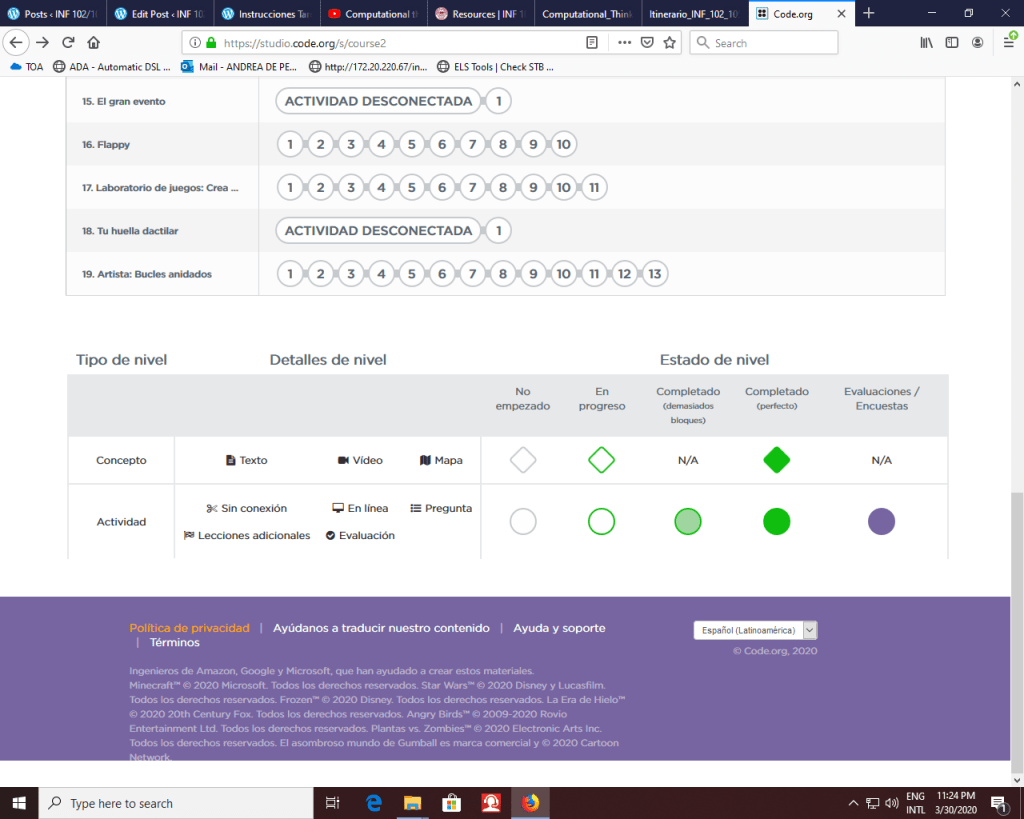1024x819 pixels.
Task: Open level 11 of Laboratorio de juegos
Action: (x=594, y=188)
